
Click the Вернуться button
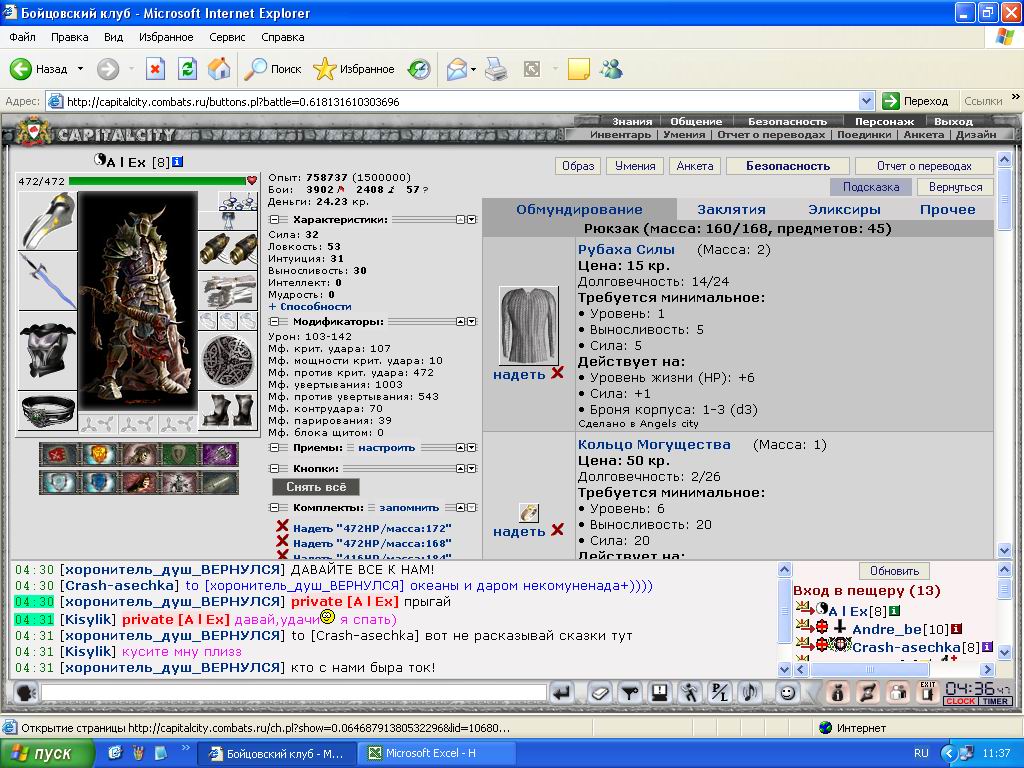(x=955, y=187)
